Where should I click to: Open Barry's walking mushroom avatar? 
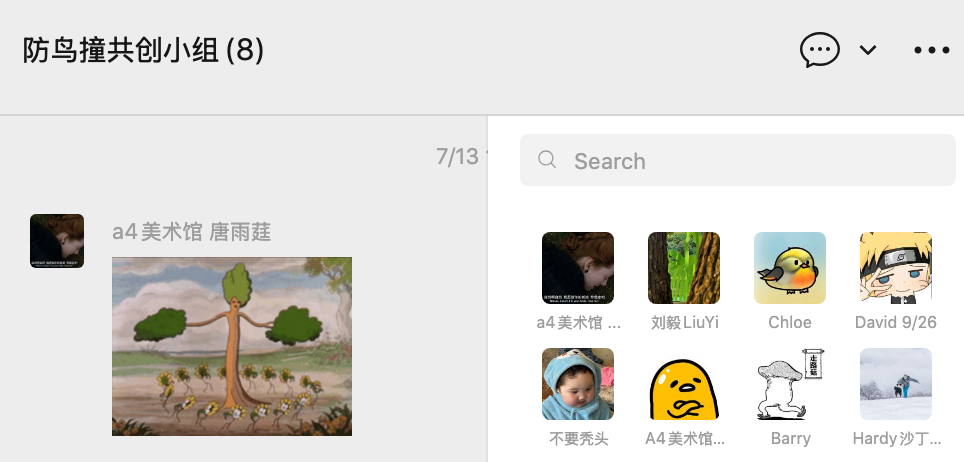790,384
